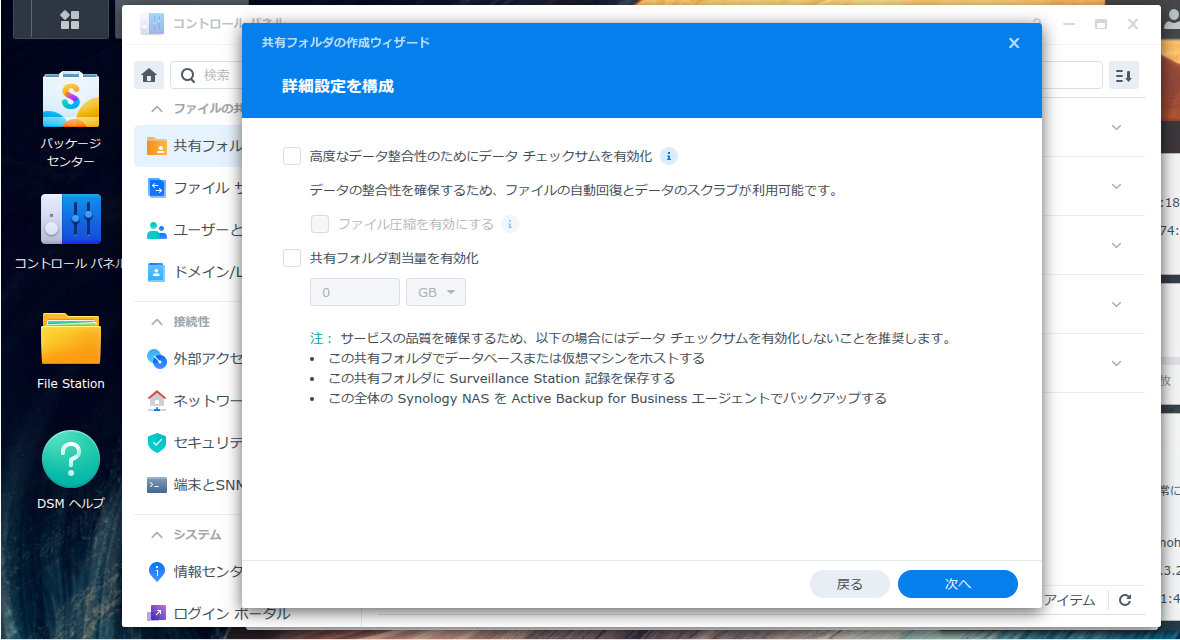
Task: Open the DSM main menu grid icon
Action: click(x=70, y=20)
